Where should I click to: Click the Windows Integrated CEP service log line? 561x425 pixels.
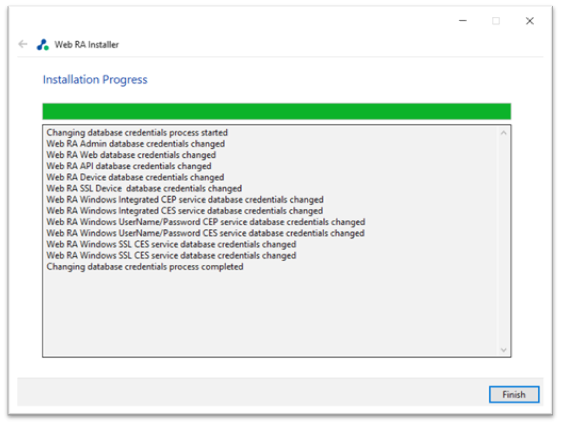click(185, 200)
